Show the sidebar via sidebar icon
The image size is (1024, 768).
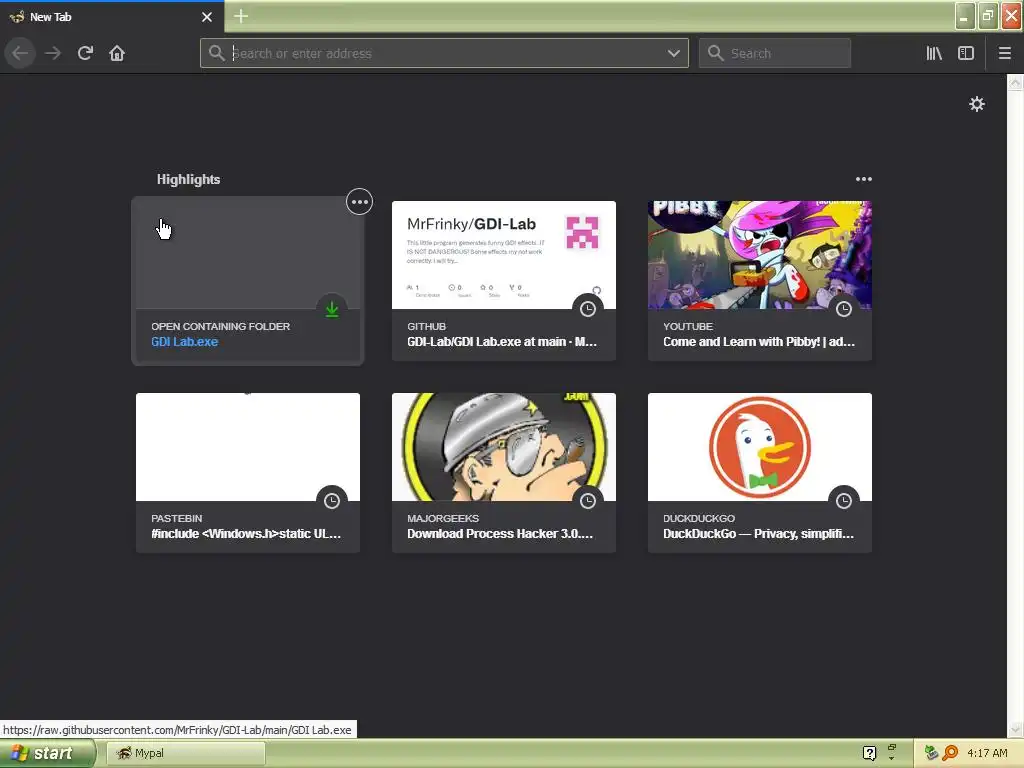(x=966, y=53)
